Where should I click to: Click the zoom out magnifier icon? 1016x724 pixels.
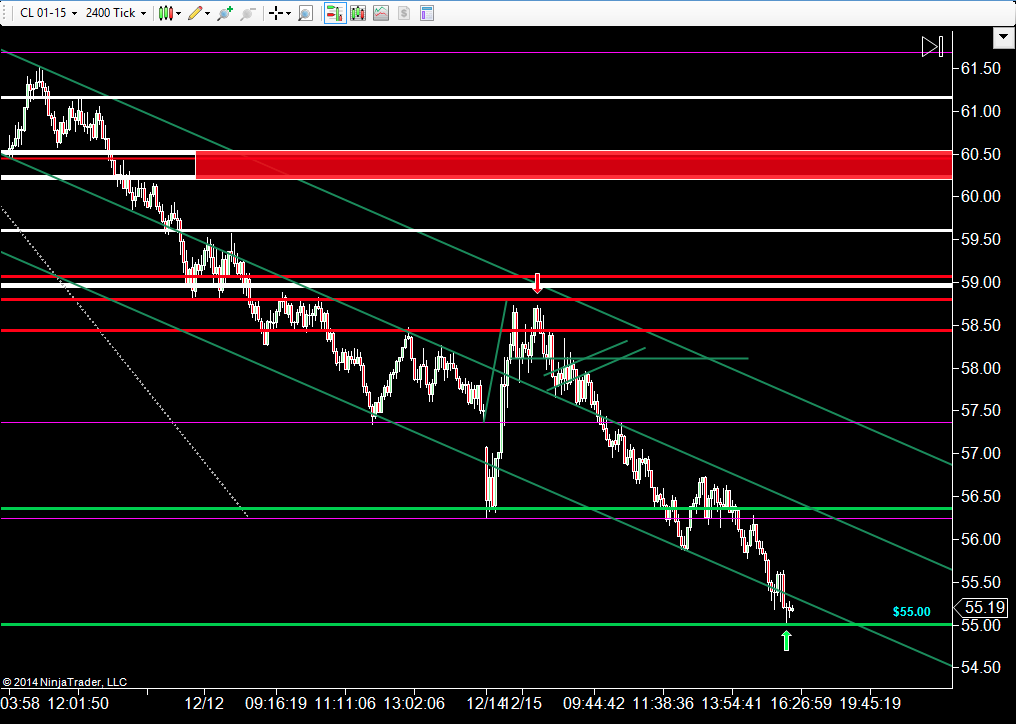248,13
